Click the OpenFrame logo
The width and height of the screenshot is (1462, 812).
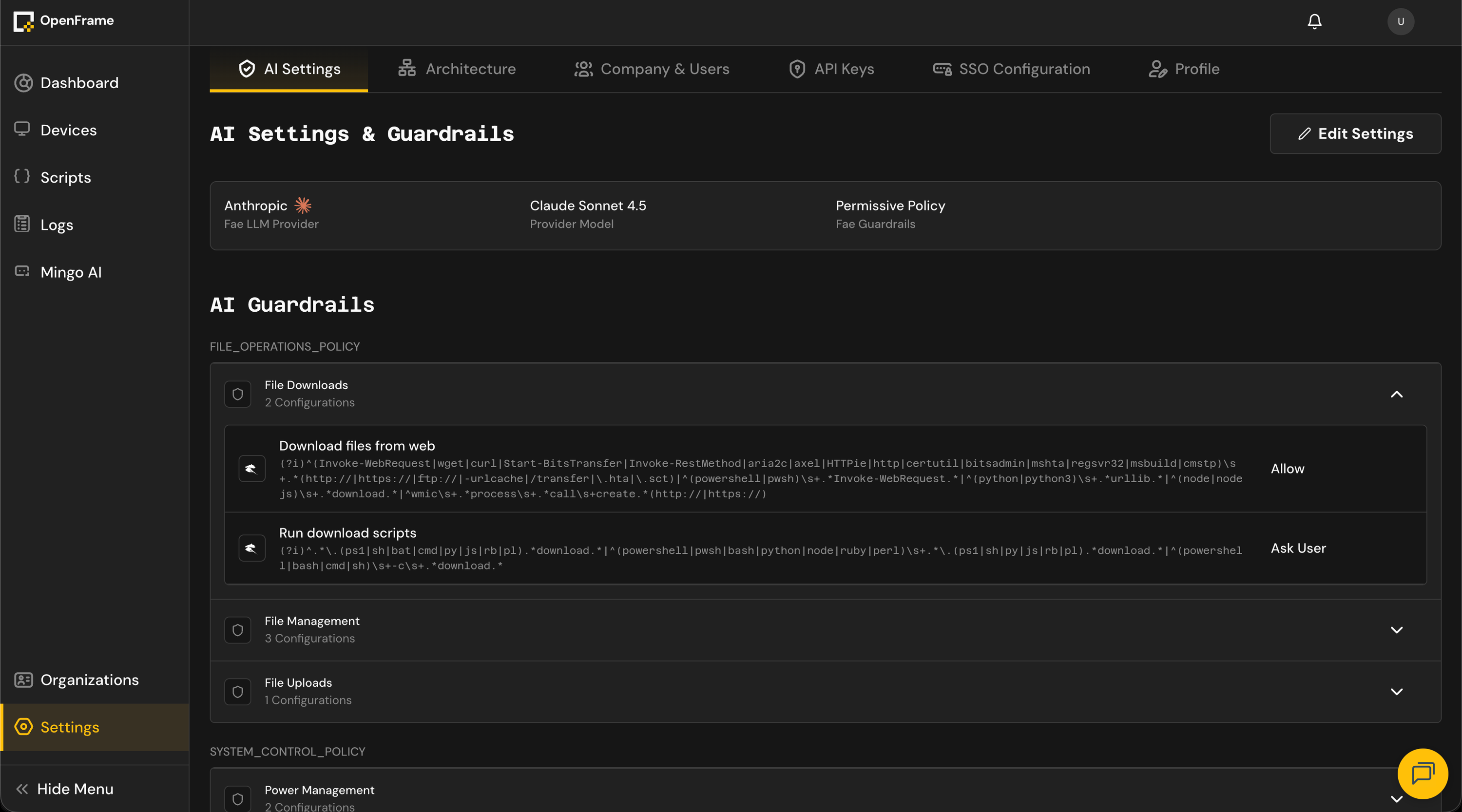pyautogui.click(x=63, y=21)
